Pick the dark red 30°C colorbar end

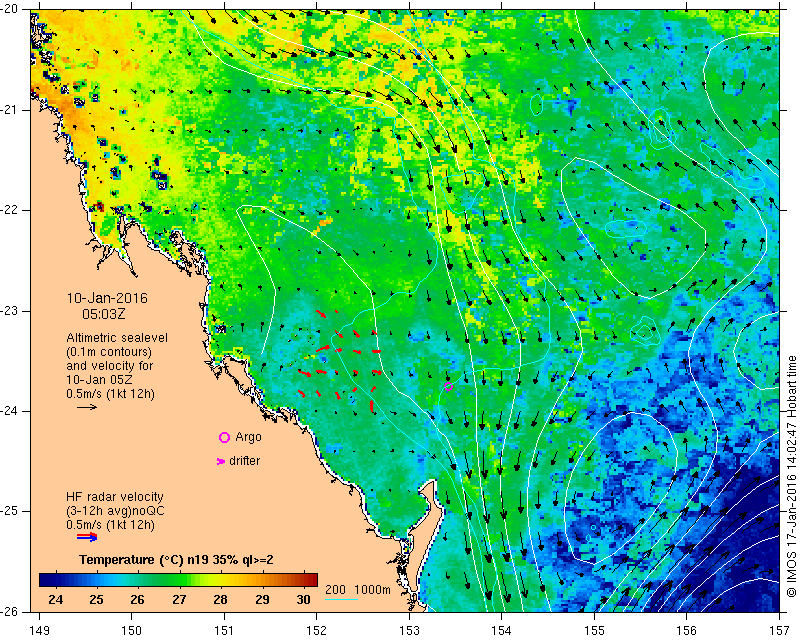[313, 580]
